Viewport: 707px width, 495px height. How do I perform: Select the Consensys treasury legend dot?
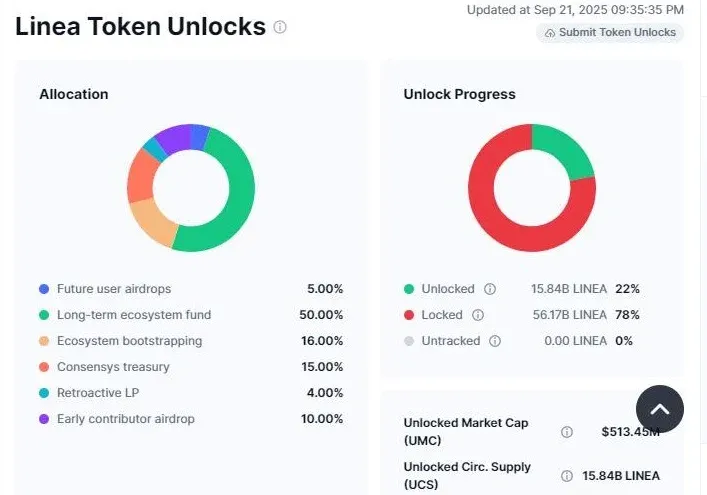click(x=44, y=367)
